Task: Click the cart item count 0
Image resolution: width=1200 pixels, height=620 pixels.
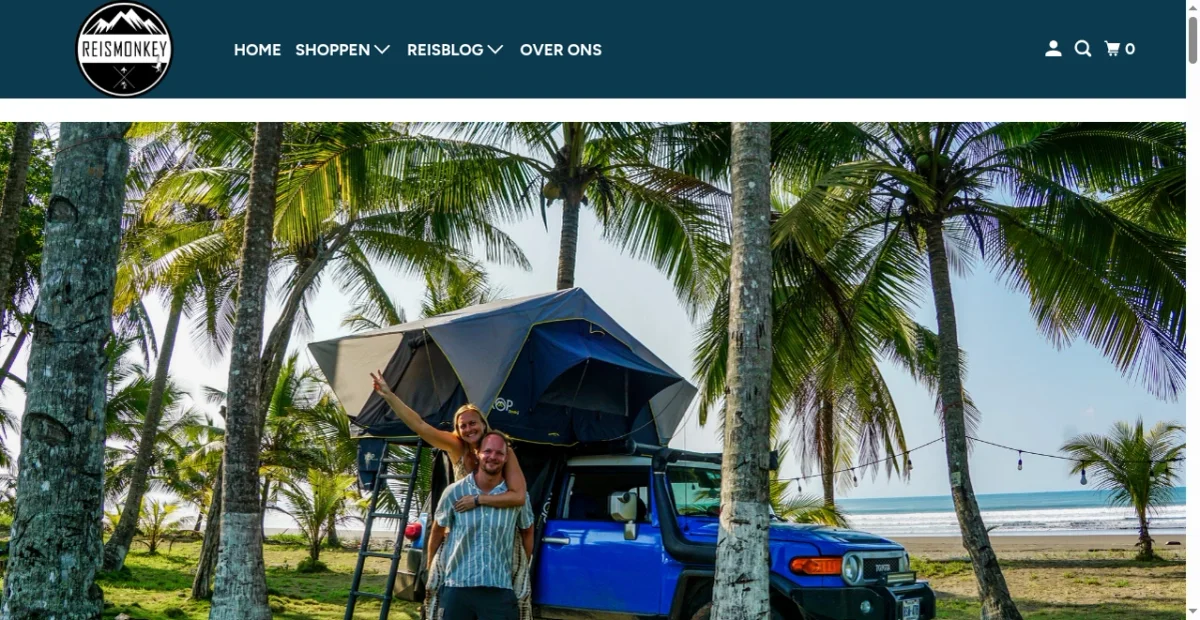Action: 1130,49
